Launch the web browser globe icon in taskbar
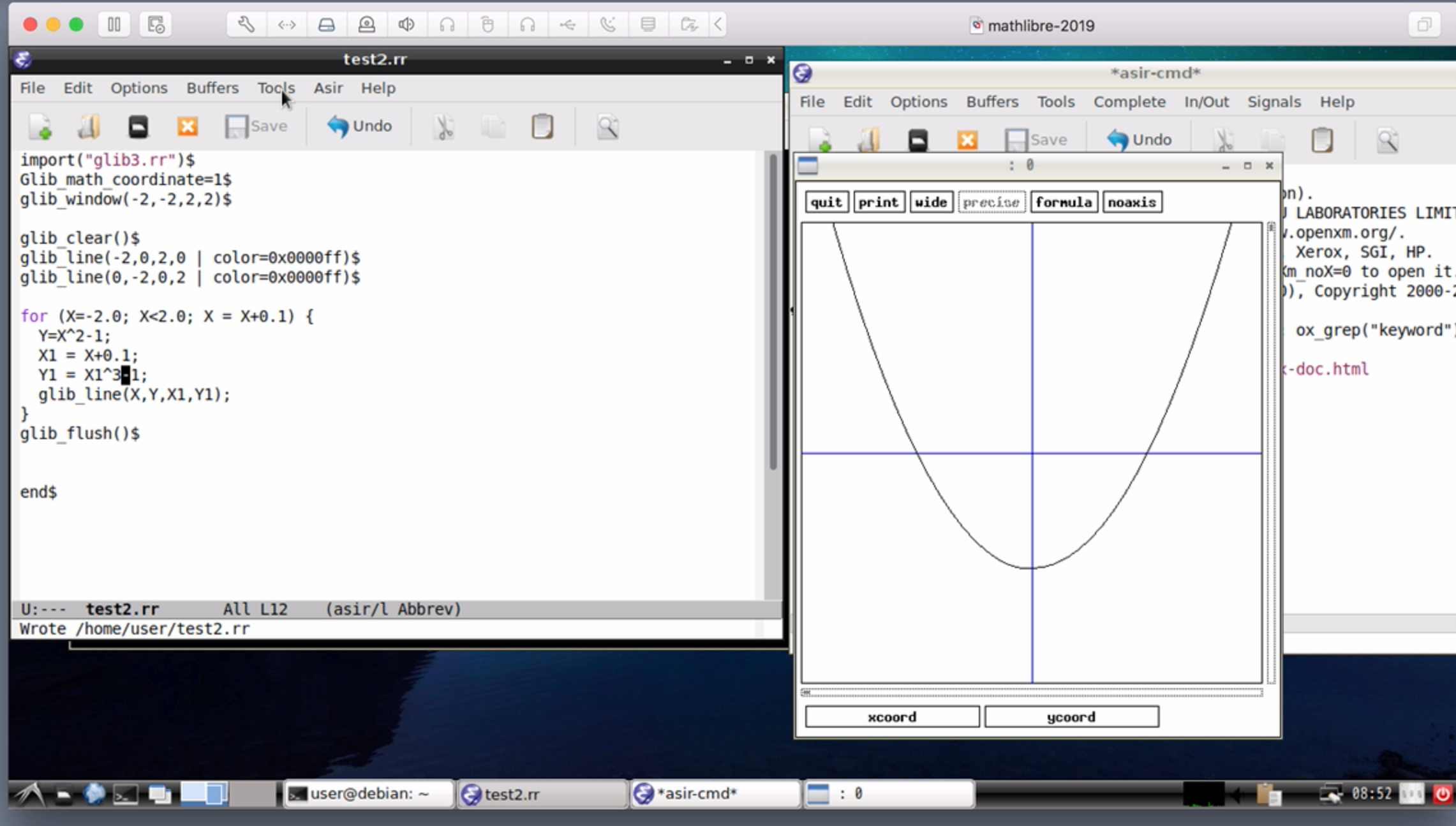 pyautogui.click(x=94, y=794)
